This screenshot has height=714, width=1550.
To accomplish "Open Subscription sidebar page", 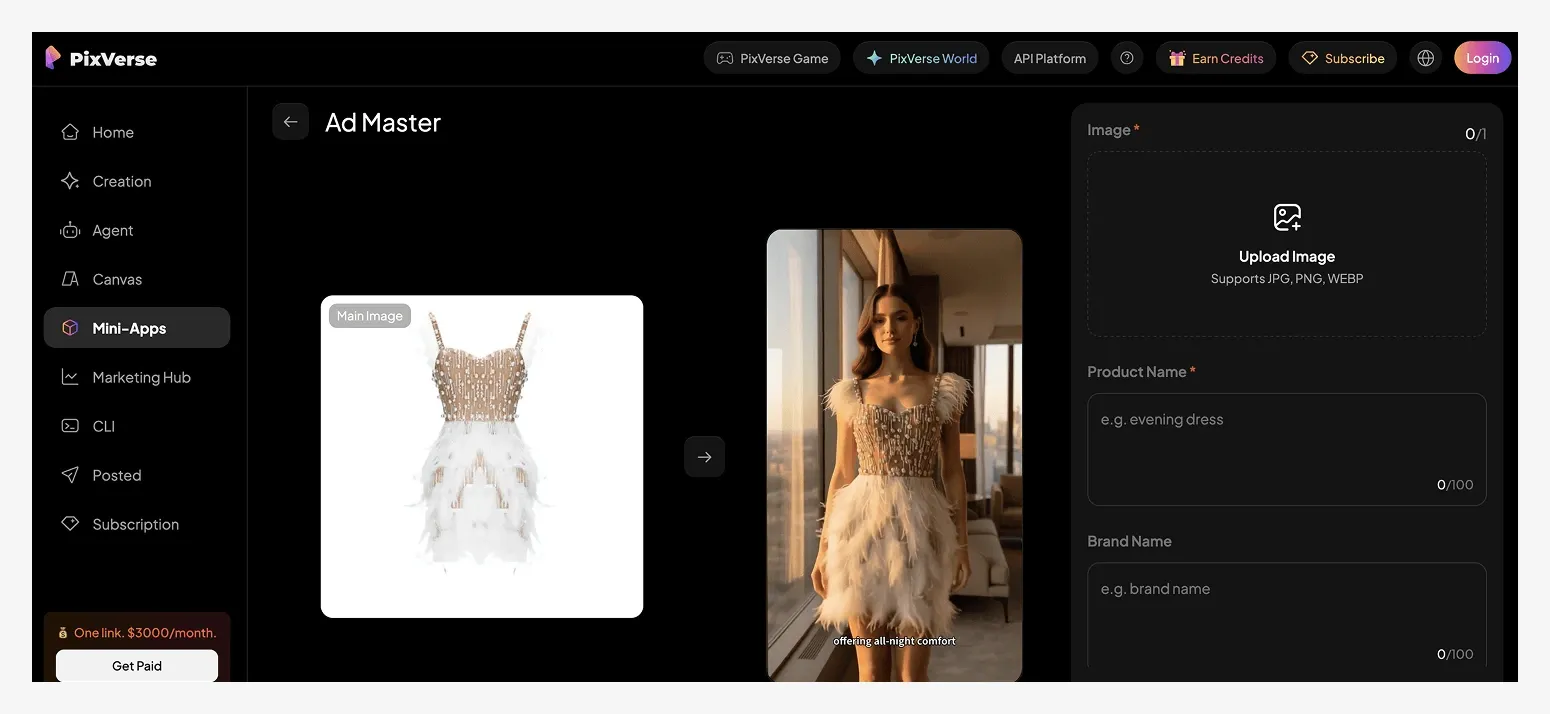I will point(137,524).
